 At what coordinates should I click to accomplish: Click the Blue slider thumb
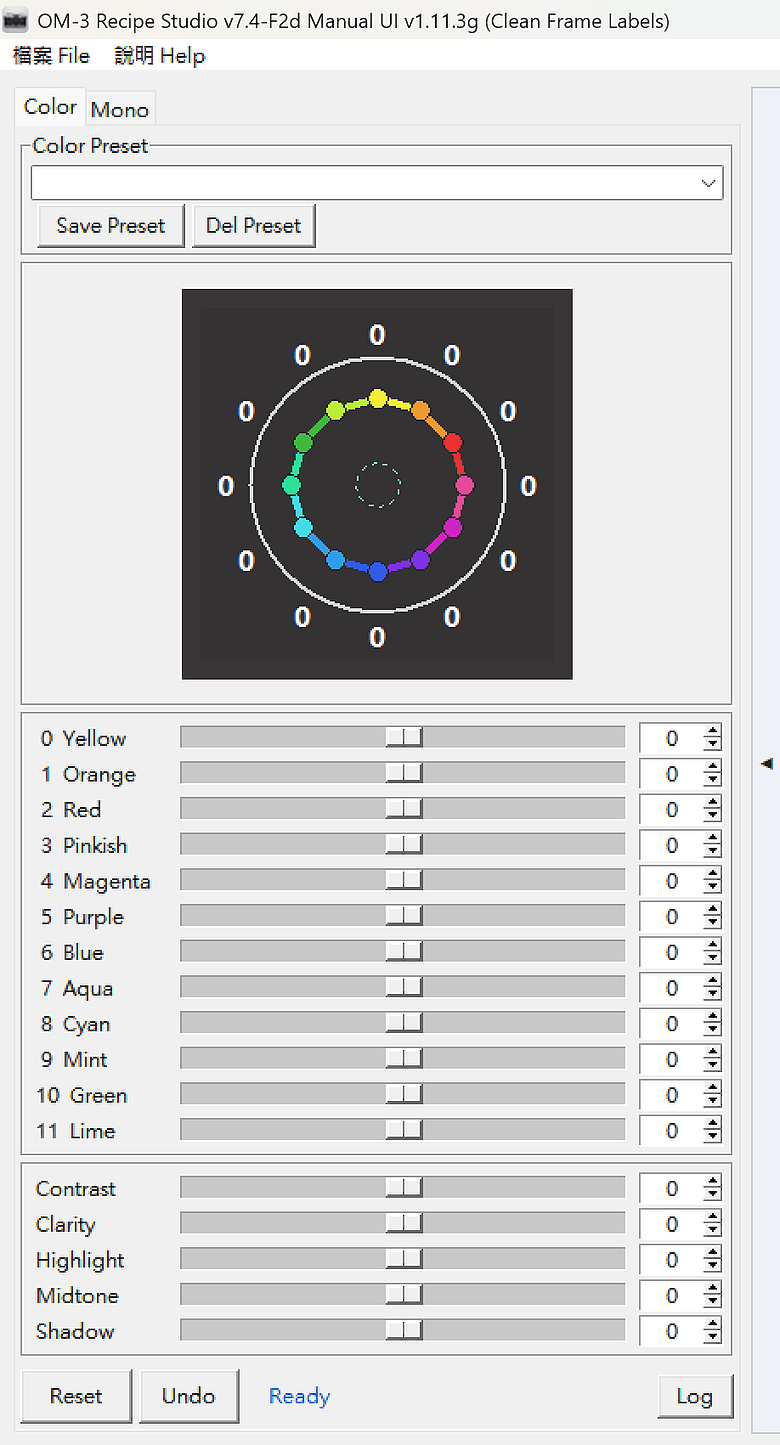pos(404,952)
